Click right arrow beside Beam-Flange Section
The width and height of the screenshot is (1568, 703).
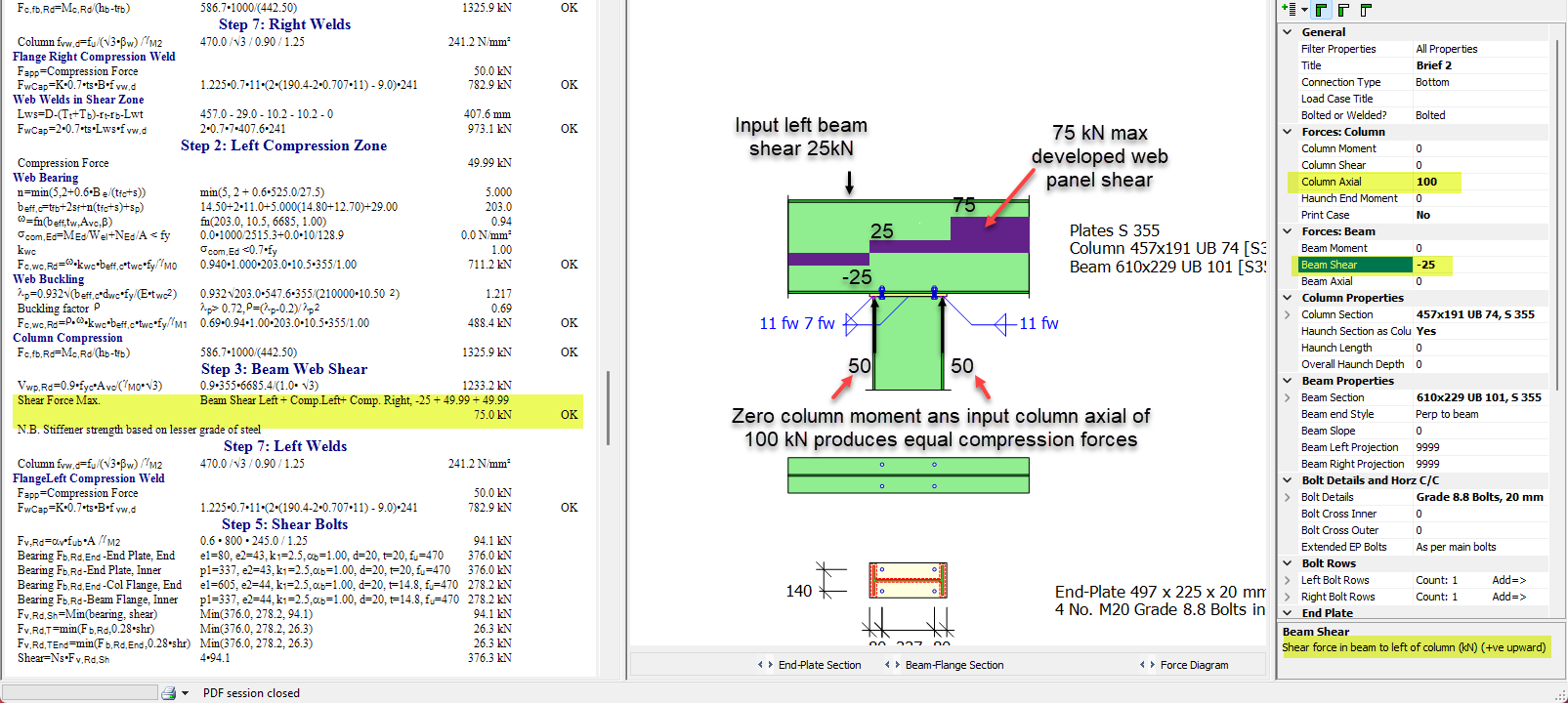(x=897, y=665)
